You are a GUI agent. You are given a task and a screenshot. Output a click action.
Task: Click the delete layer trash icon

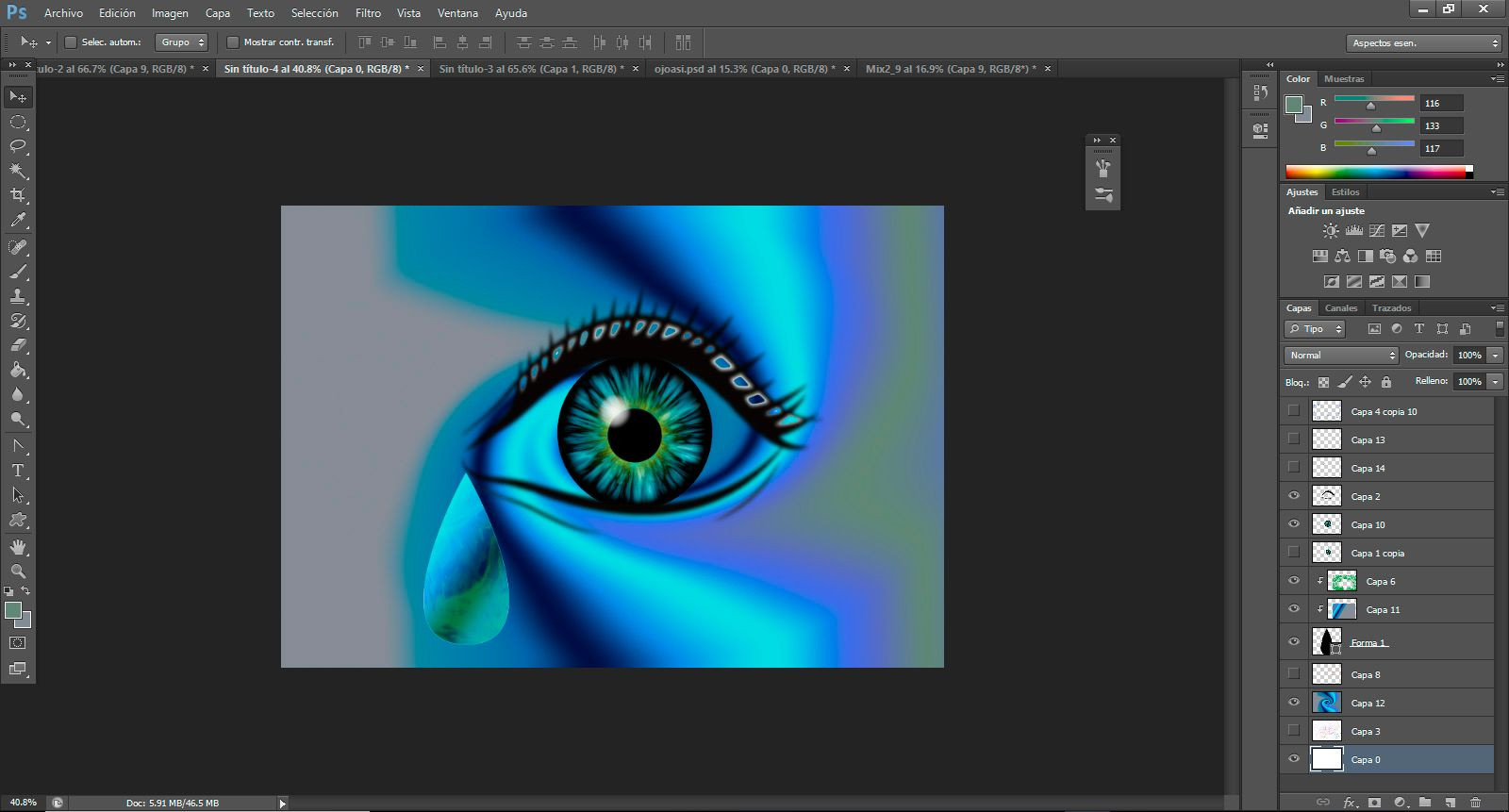[1476, 803]
